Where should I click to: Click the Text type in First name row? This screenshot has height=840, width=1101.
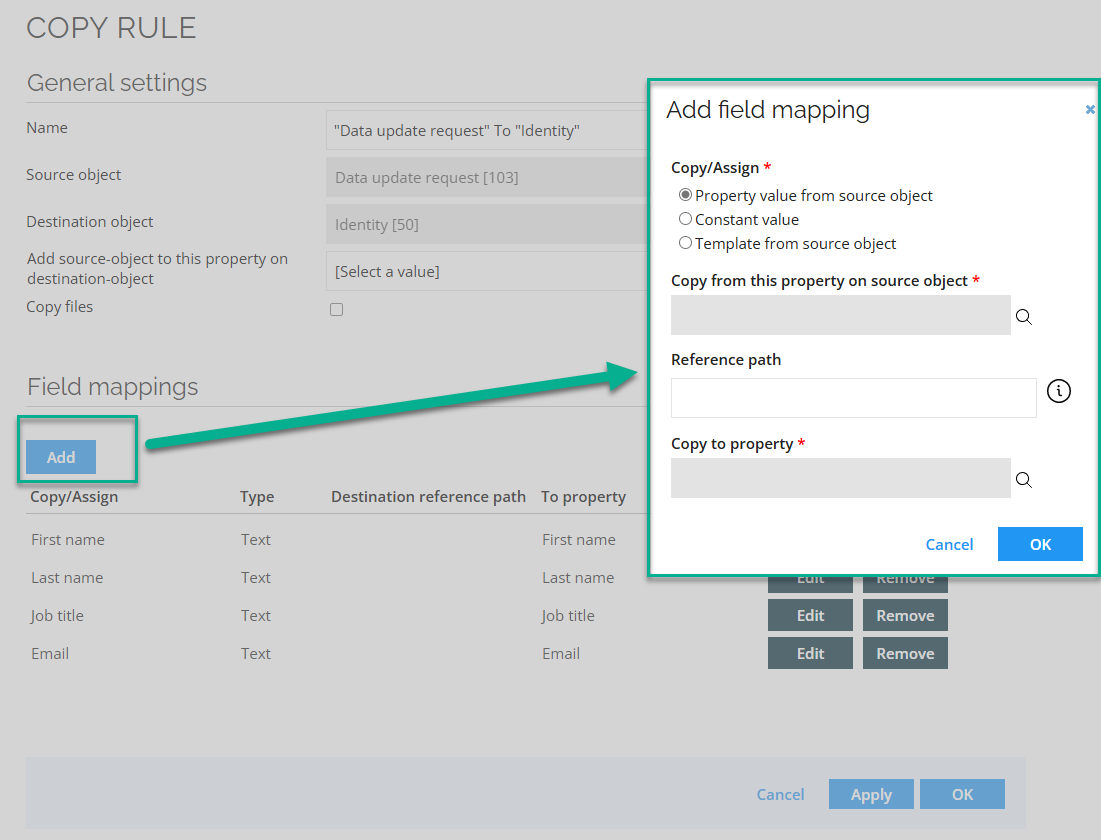[256, 539]
